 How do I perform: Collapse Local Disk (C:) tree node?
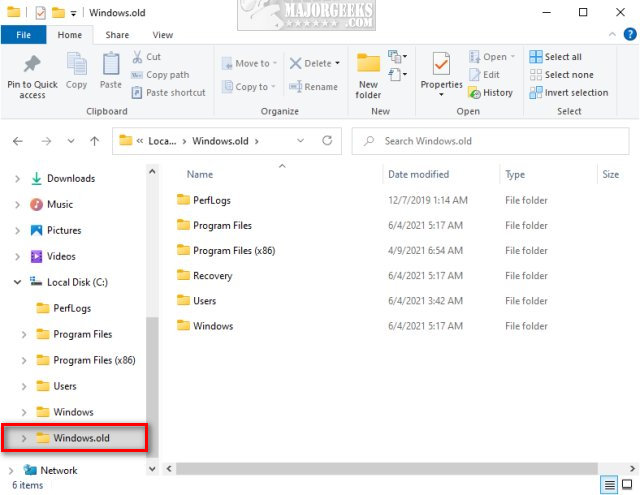click(x=17, y=282)
